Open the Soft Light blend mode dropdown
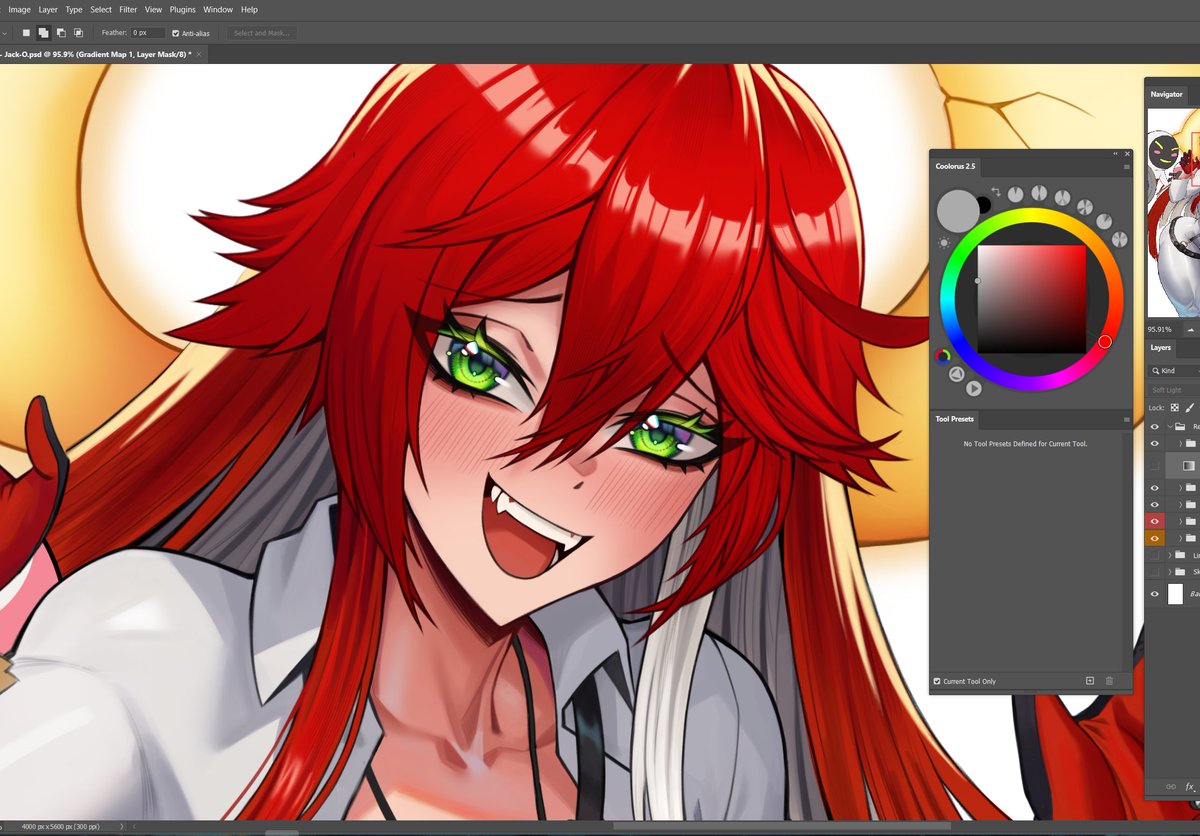The width and height of the screenshot is (1200, 836). [x=1175, y=390]
